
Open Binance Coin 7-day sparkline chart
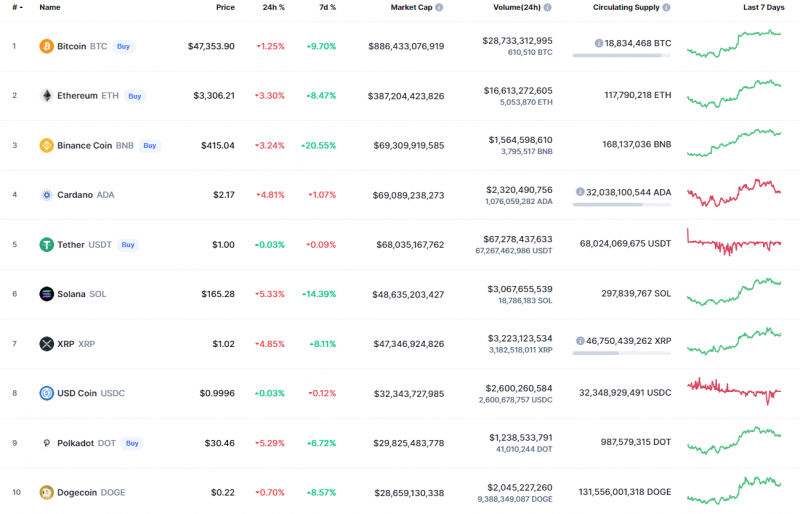(734, 143)
